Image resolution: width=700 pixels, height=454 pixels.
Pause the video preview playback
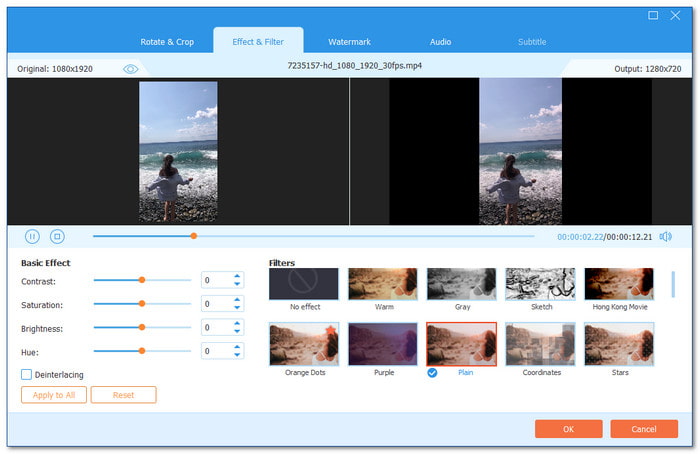pos(32,236)
